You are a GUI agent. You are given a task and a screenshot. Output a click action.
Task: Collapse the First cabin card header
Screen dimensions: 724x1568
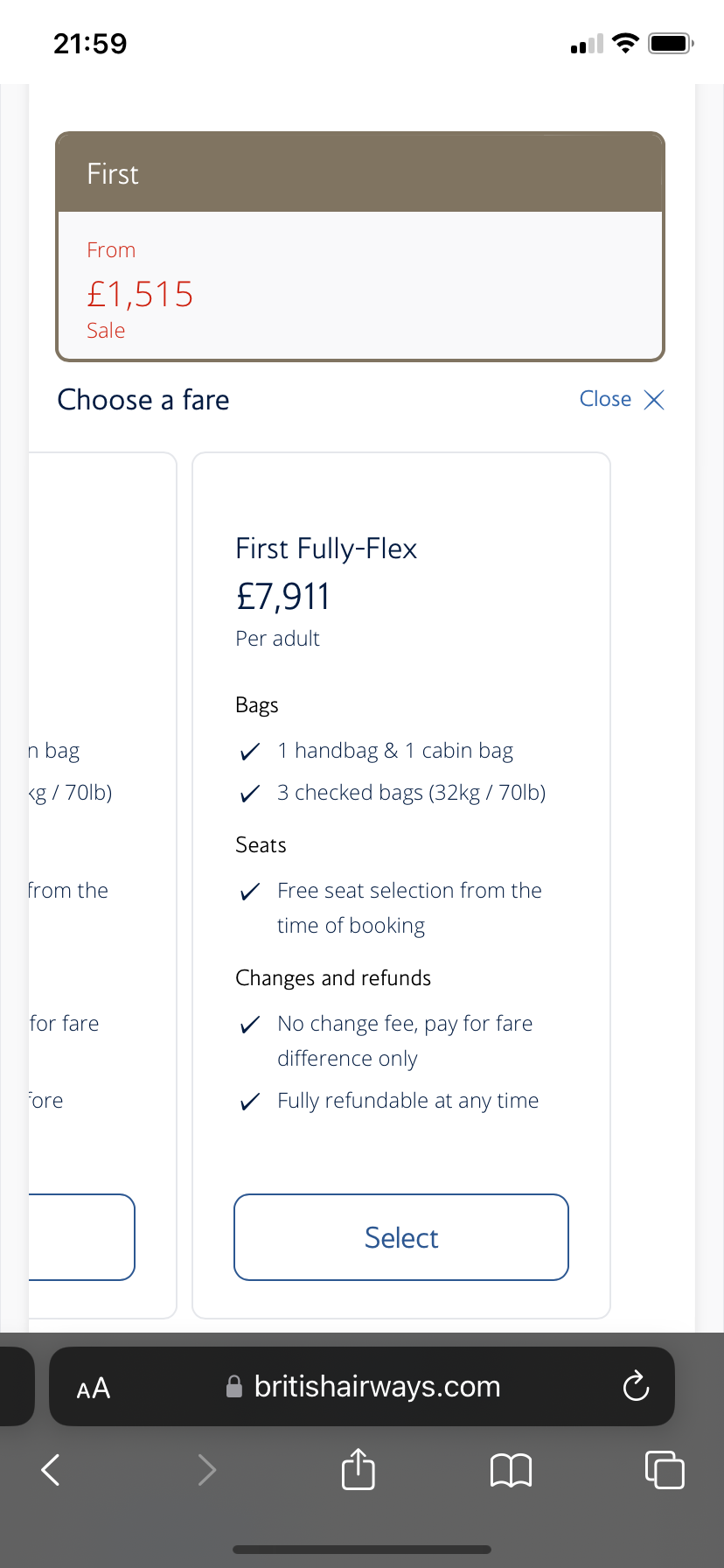click(360, 172)
